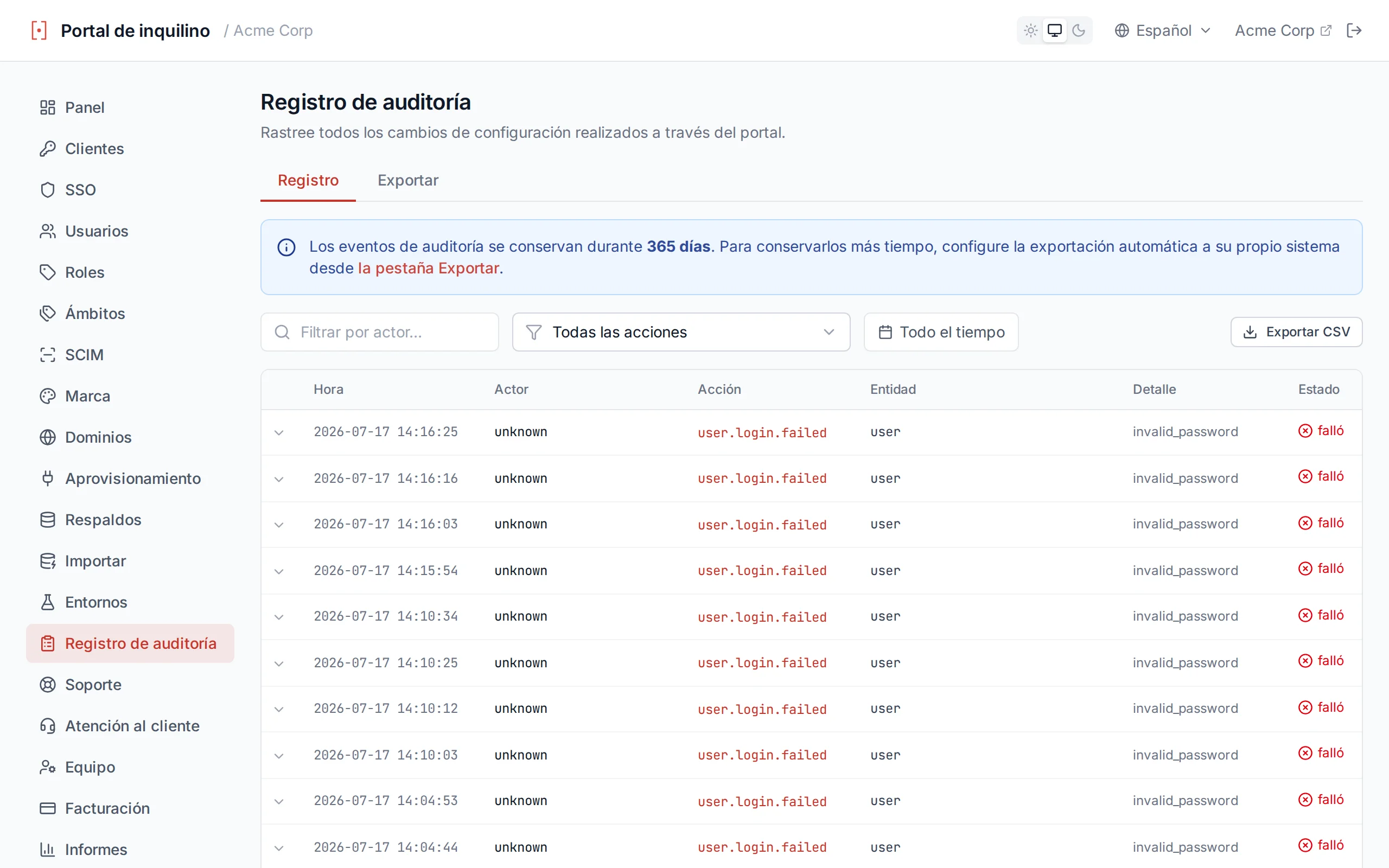Click the SCIM scan icon

pyautogui.click(x=48, y=355)
